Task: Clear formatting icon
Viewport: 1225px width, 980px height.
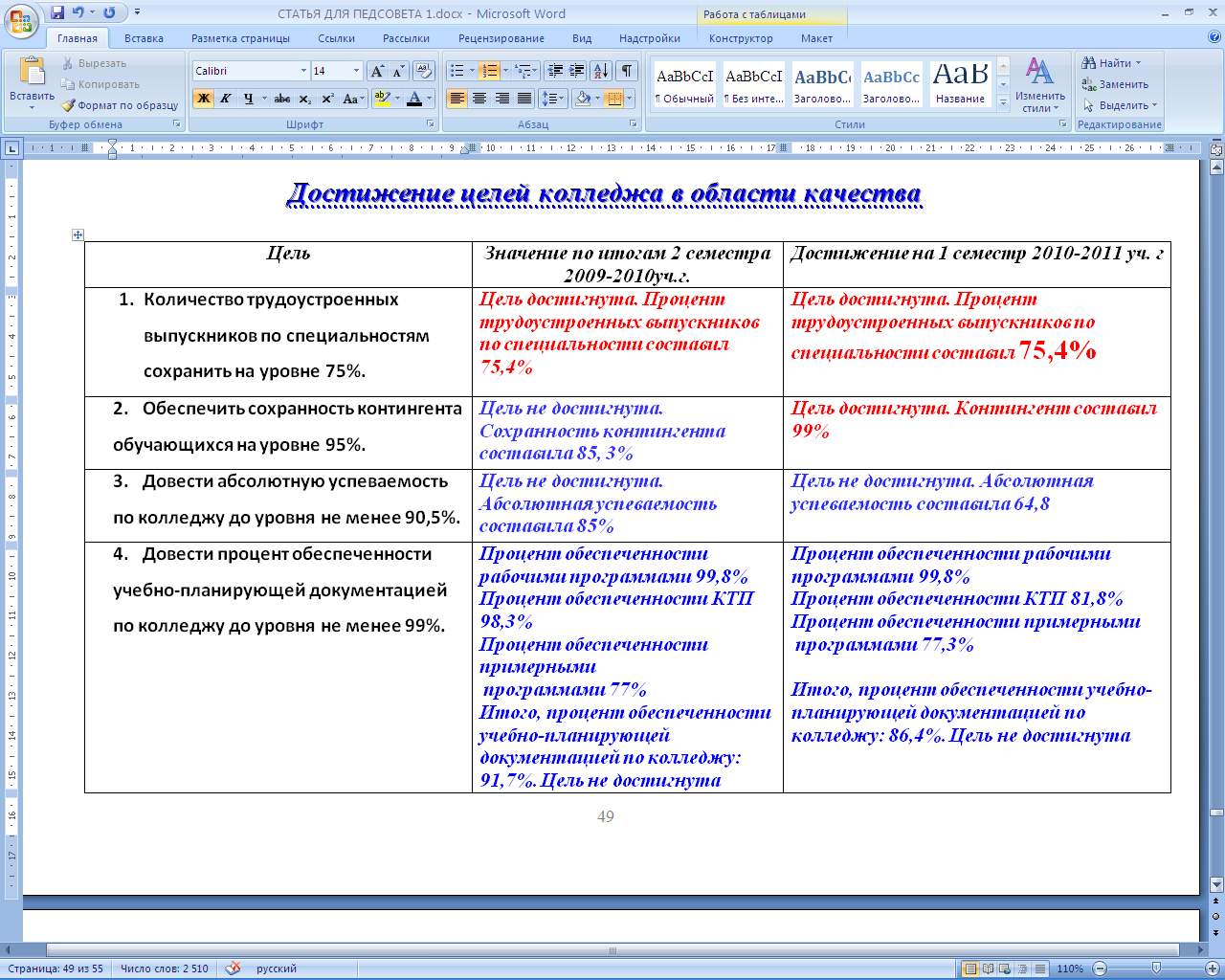Action: [425, 71]
